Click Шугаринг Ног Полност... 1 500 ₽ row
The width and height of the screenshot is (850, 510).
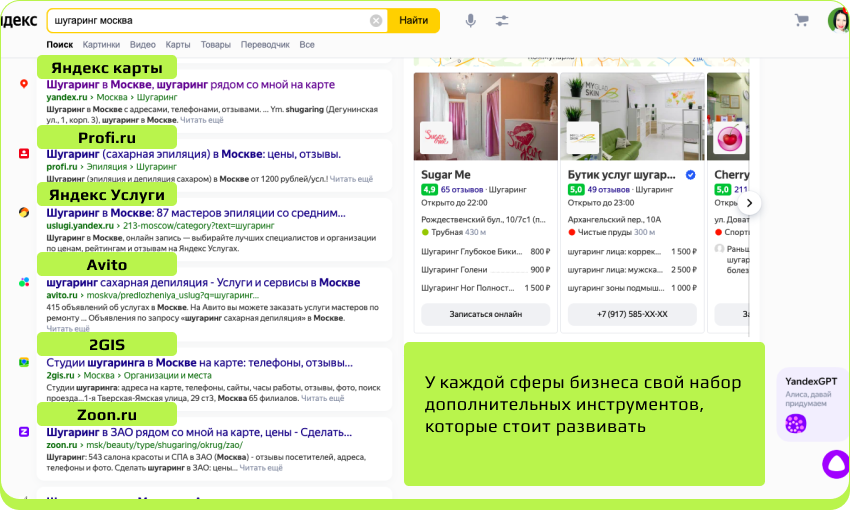(486, 288)
